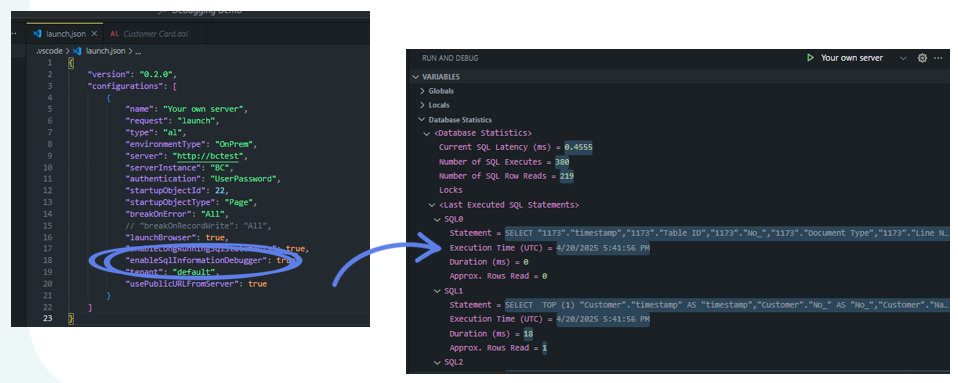Collapse the SQL0 node

click(437, 219)
